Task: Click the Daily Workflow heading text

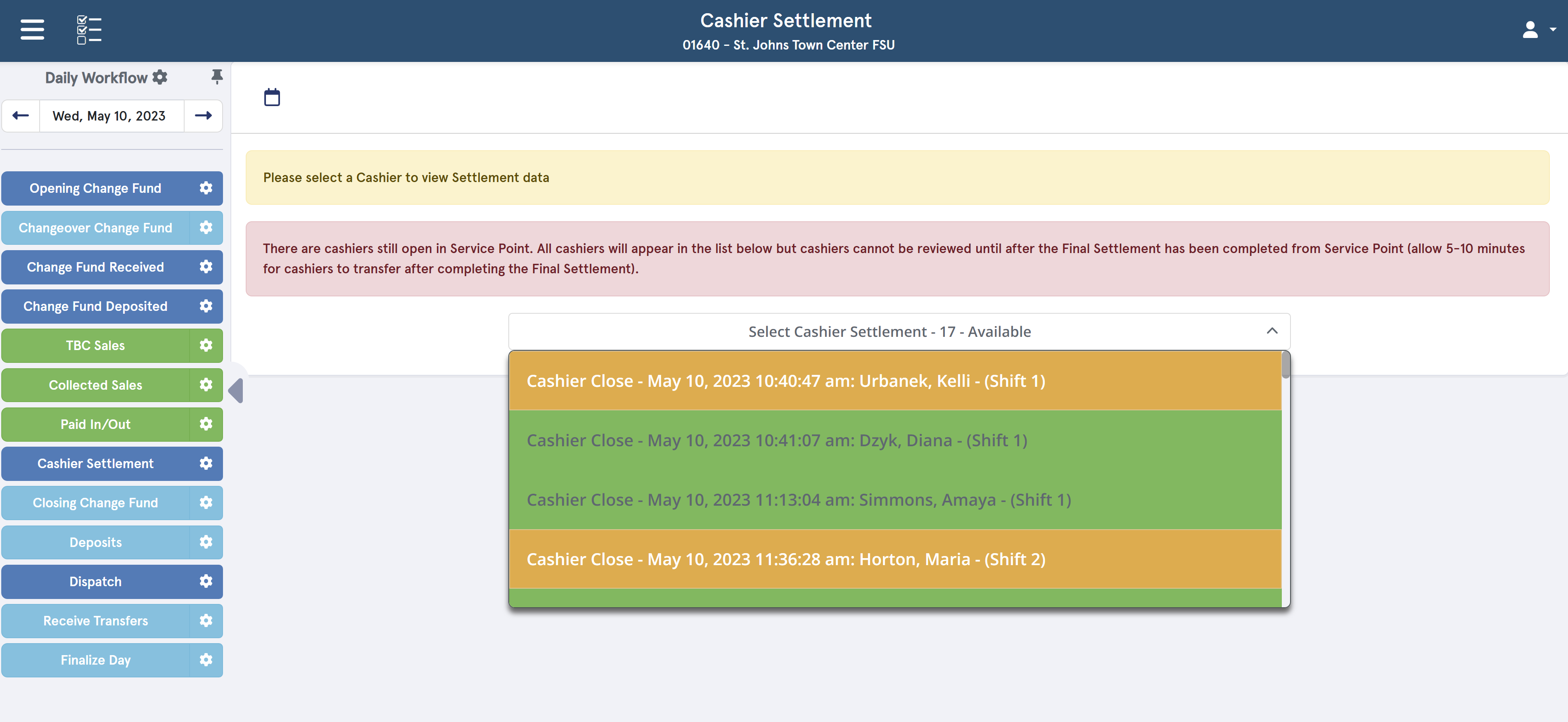Action: tap(96, 78)
